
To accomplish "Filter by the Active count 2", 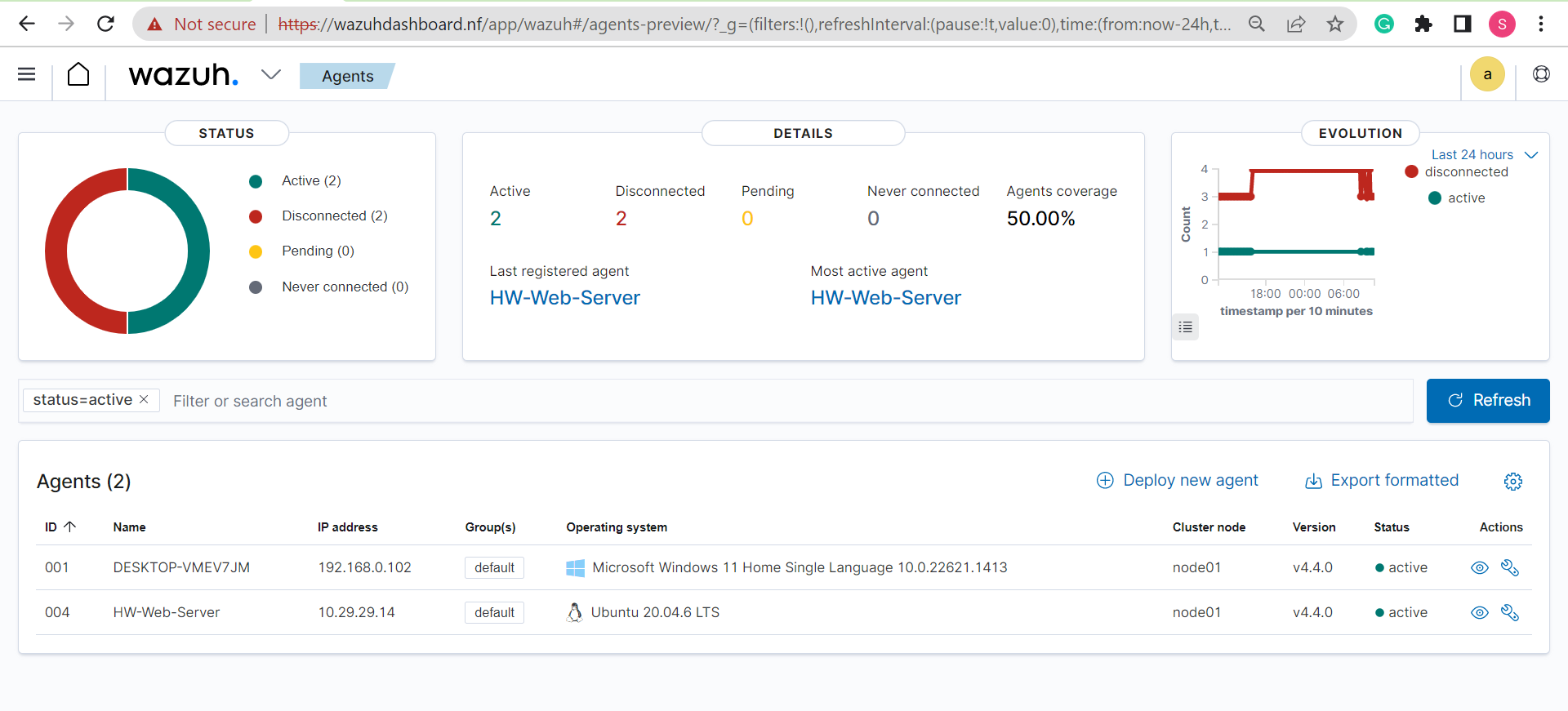I will [x=496, y=219].
